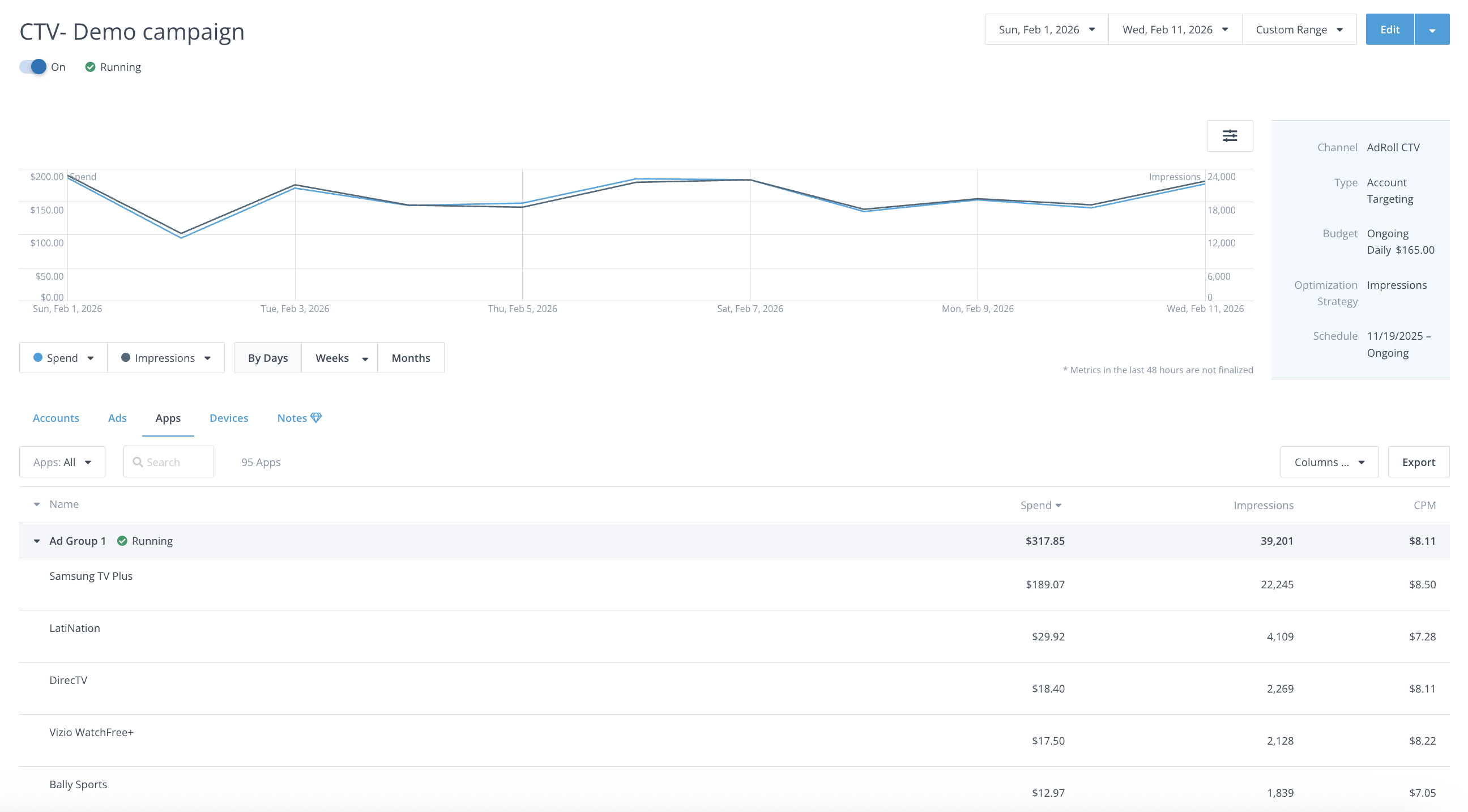The height and width of the screenshot is (812, 1468).
Task: Click Ad Group 1 running check icon
Action: [122, 541]
